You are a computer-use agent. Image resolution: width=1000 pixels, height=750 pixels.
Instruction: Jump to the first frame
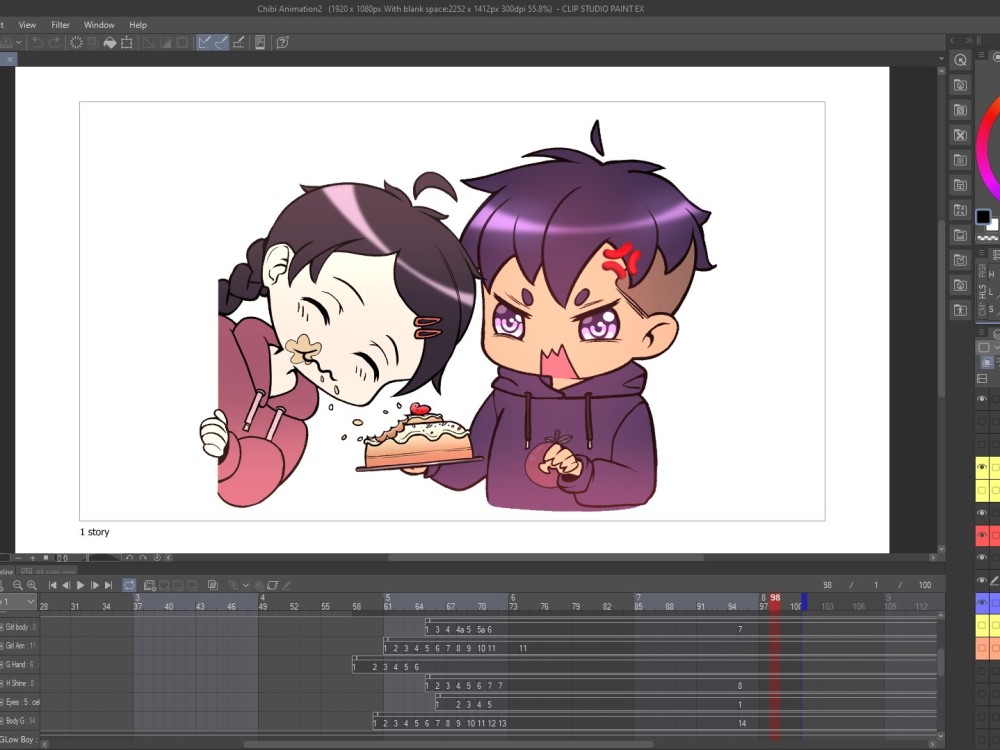tap(52, 585)
